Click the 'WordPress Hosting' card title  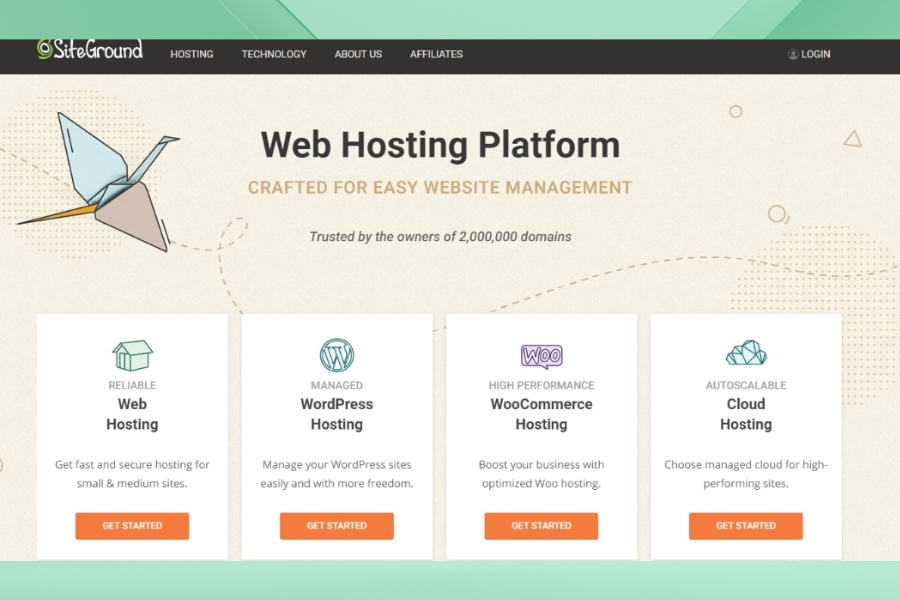[x=337, y=414]
